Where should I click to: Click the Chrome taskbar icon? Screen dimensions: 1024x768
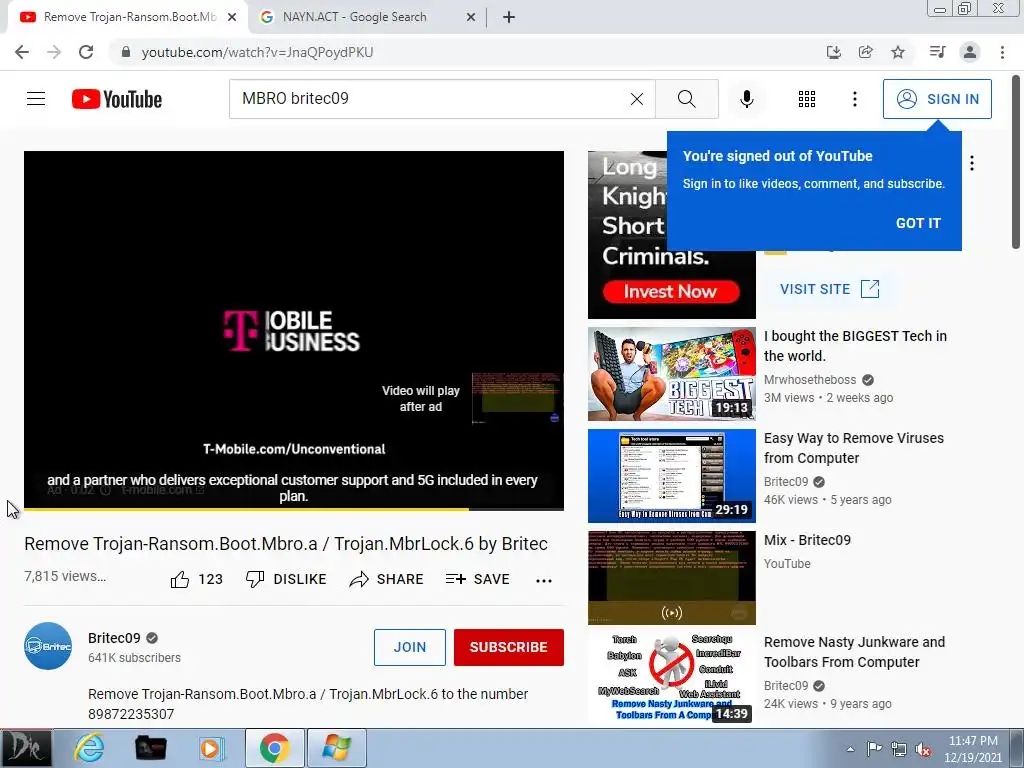click(274, 748)
